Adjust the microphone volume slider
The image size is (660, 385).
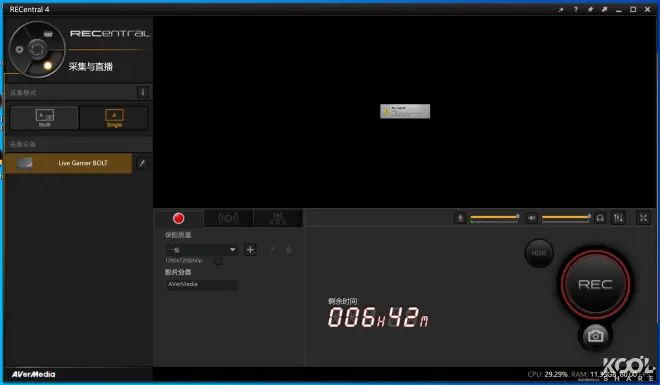tap(495, 217)
